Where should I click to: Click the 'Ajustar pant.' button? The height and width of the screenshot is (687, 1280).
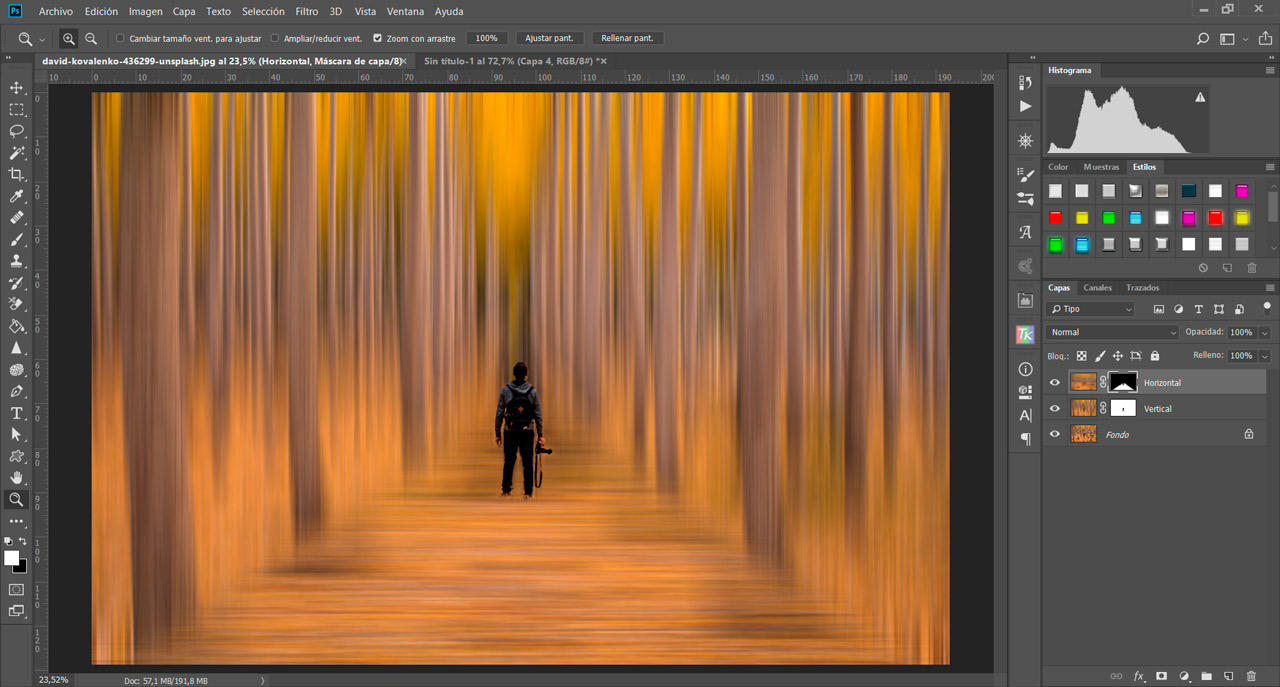tap(549, 39)
